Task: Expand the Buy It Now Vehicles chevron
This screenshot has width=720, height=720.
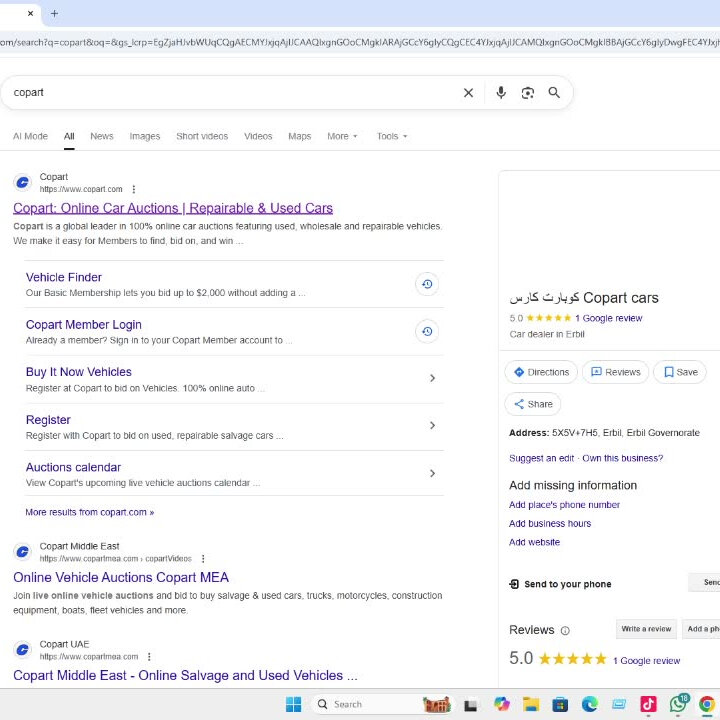Action: (x=432, y=378)
